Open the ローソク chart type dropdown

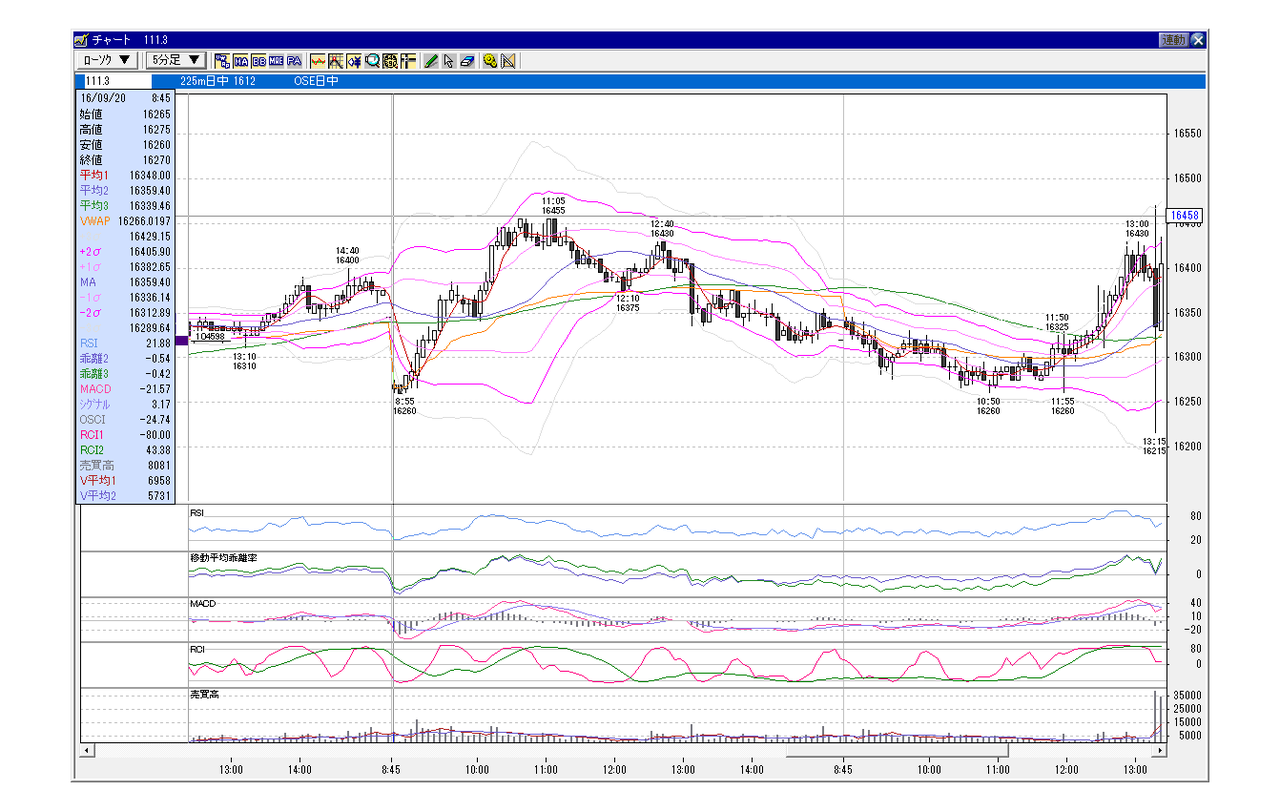[108, 61]
